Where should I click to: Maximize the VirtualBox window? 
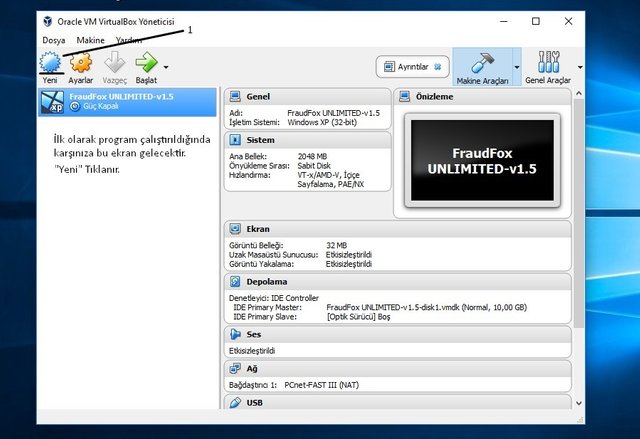click(536, 21)
